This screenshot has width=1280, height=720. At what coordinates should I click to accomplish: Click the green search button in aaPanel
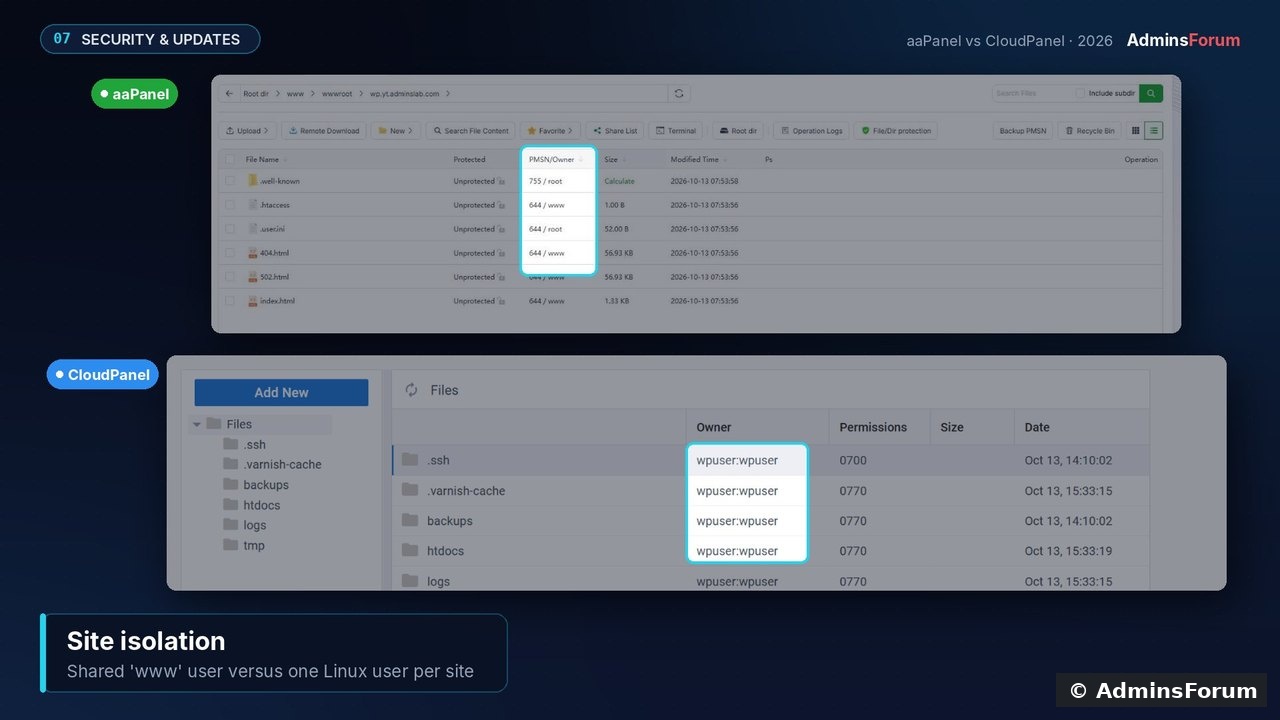pos(1151,93)
